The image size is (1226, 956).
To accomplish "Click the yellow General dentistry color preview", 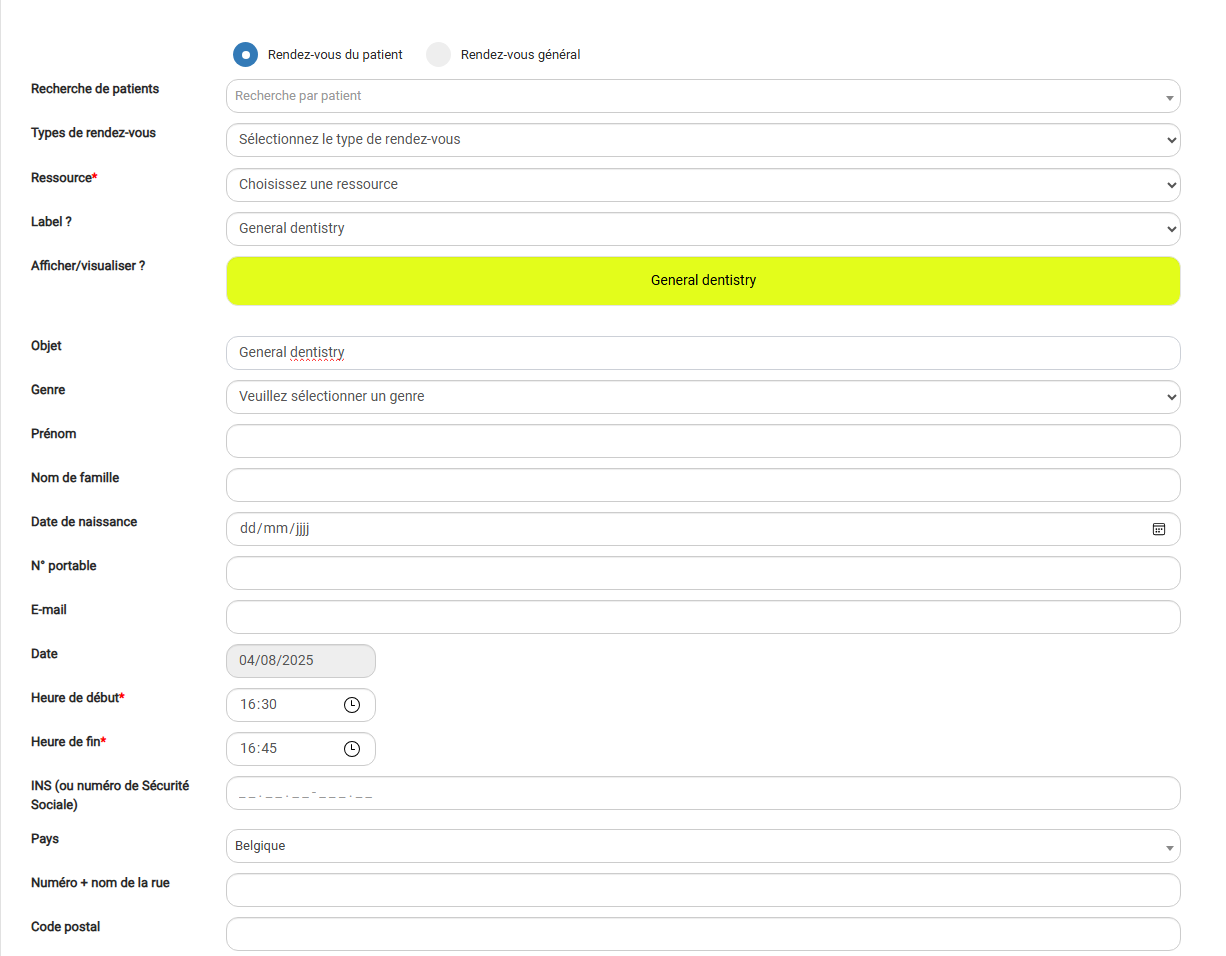I will (702, 281).
